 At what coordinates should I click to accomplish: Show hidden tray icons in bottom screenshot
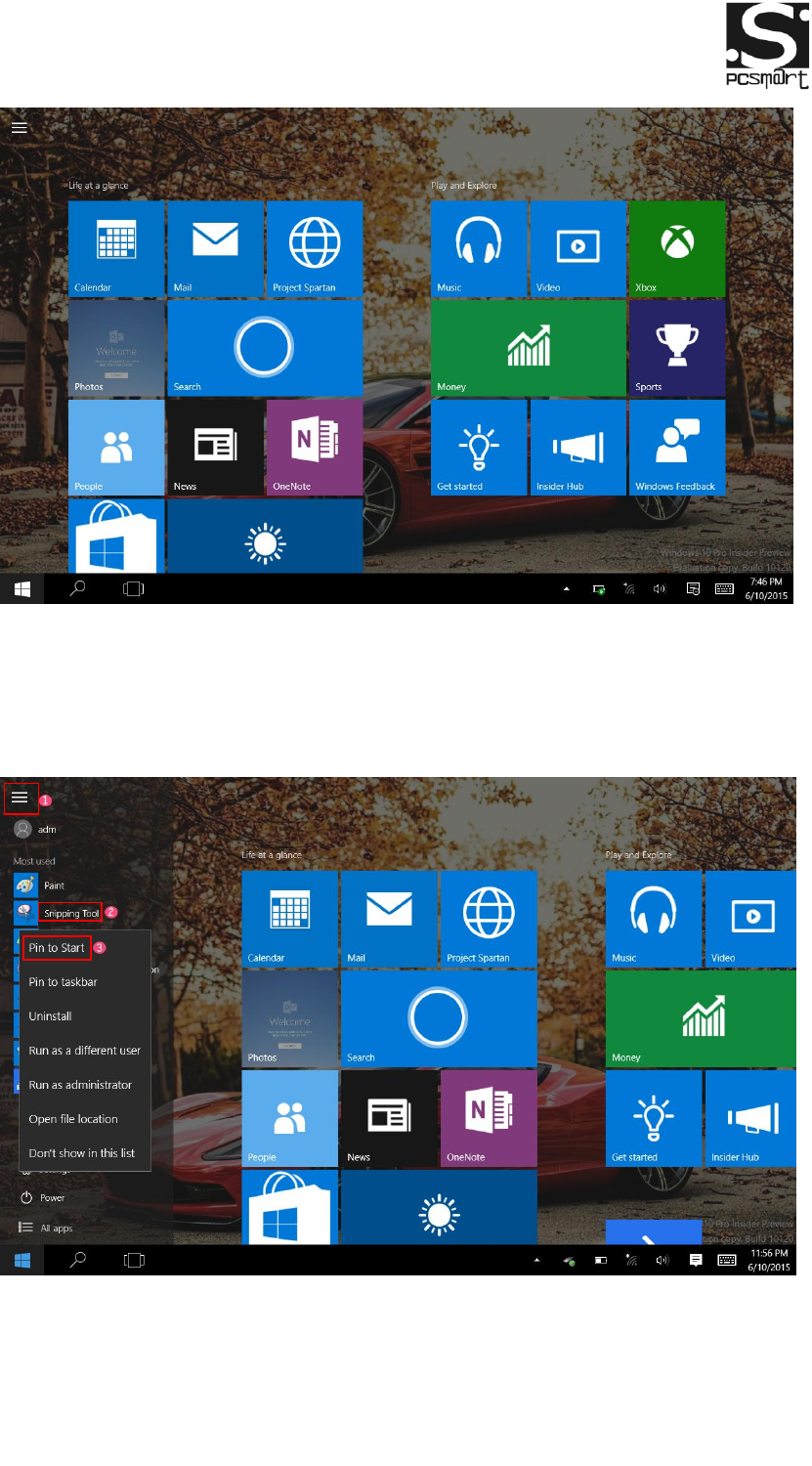[x=535, y=1261]
